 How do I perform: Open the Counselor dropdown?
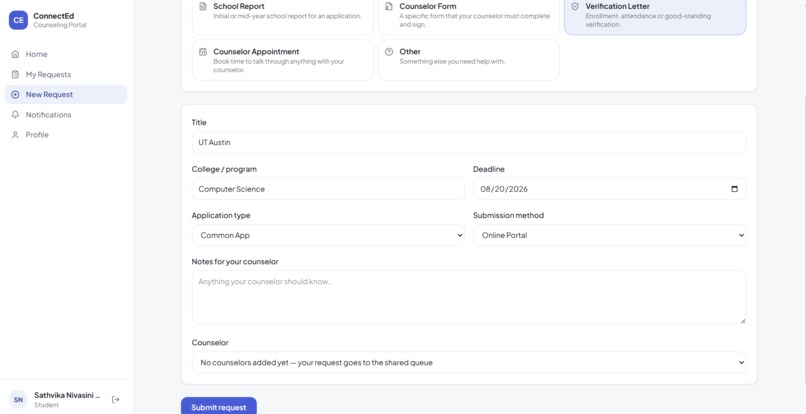(x=469, y=363)
